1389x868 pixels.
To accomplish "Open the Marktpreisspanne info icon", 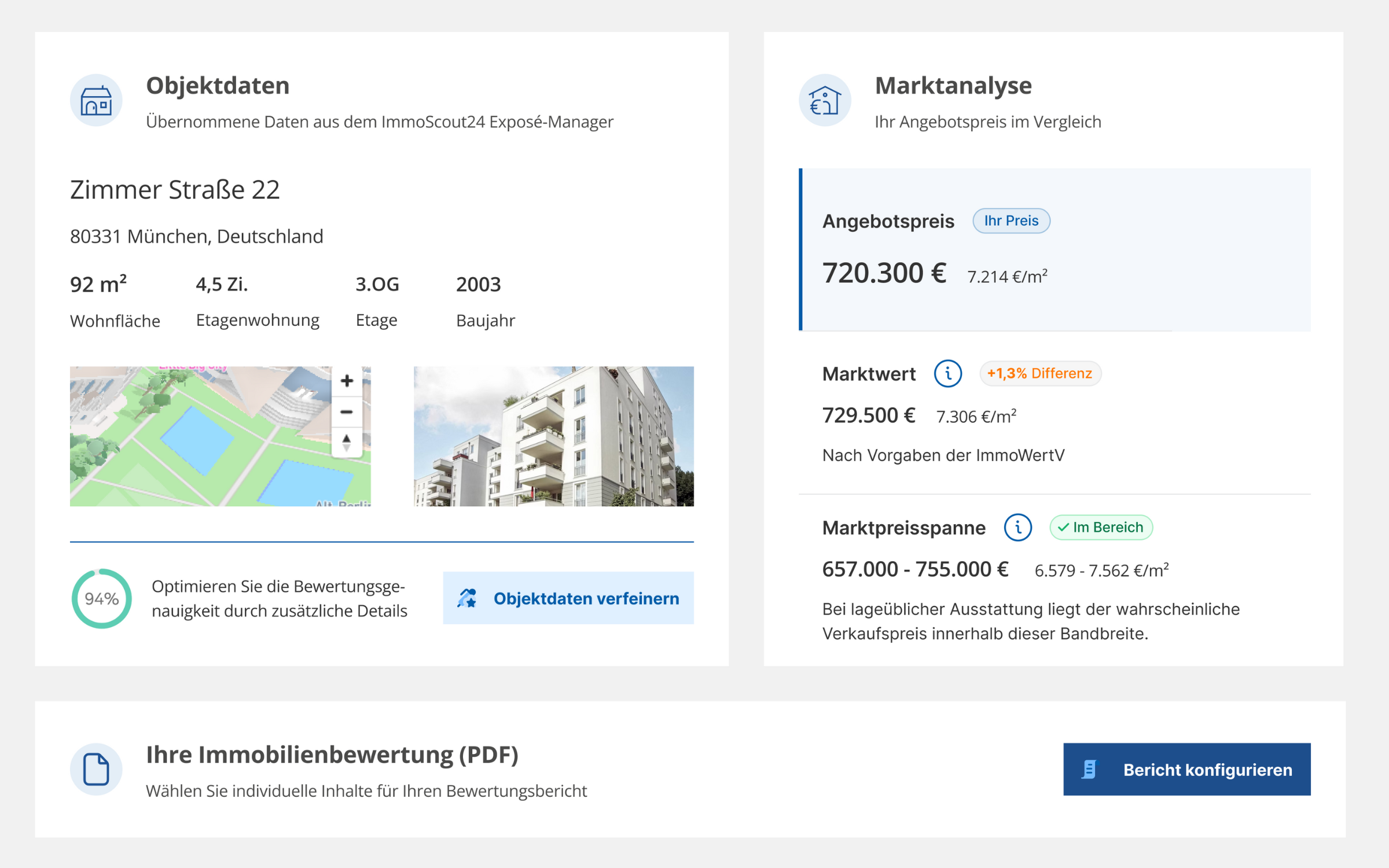I will click(1017, 528).
